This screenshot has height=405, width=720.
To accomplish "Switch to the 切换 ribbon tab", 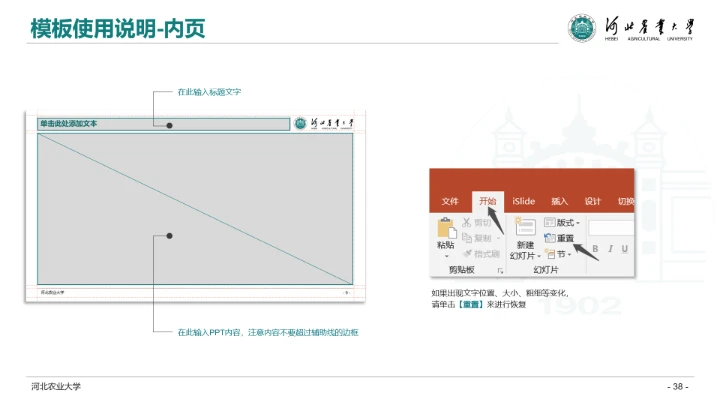I will [x=625, y=201].
